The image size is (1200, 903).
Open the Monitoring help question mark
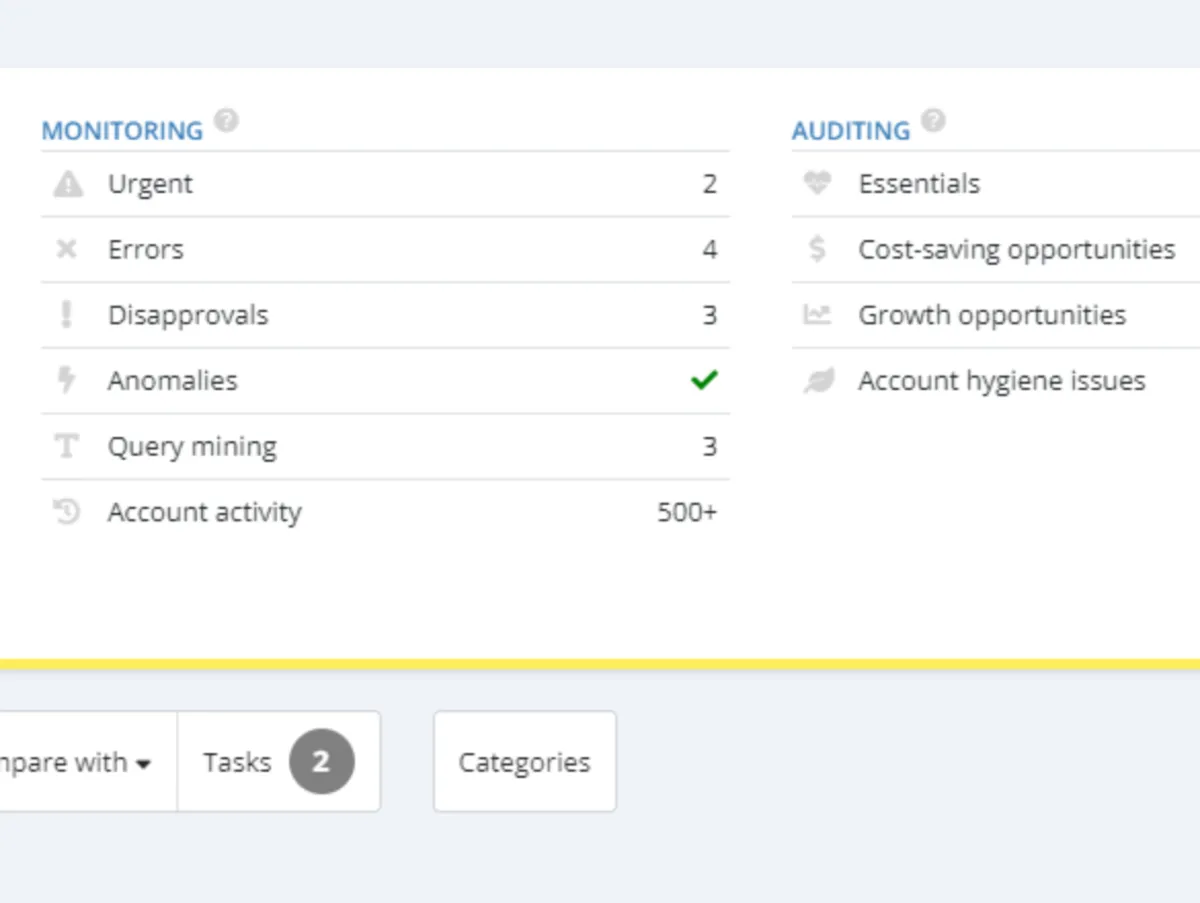[227, 122]
